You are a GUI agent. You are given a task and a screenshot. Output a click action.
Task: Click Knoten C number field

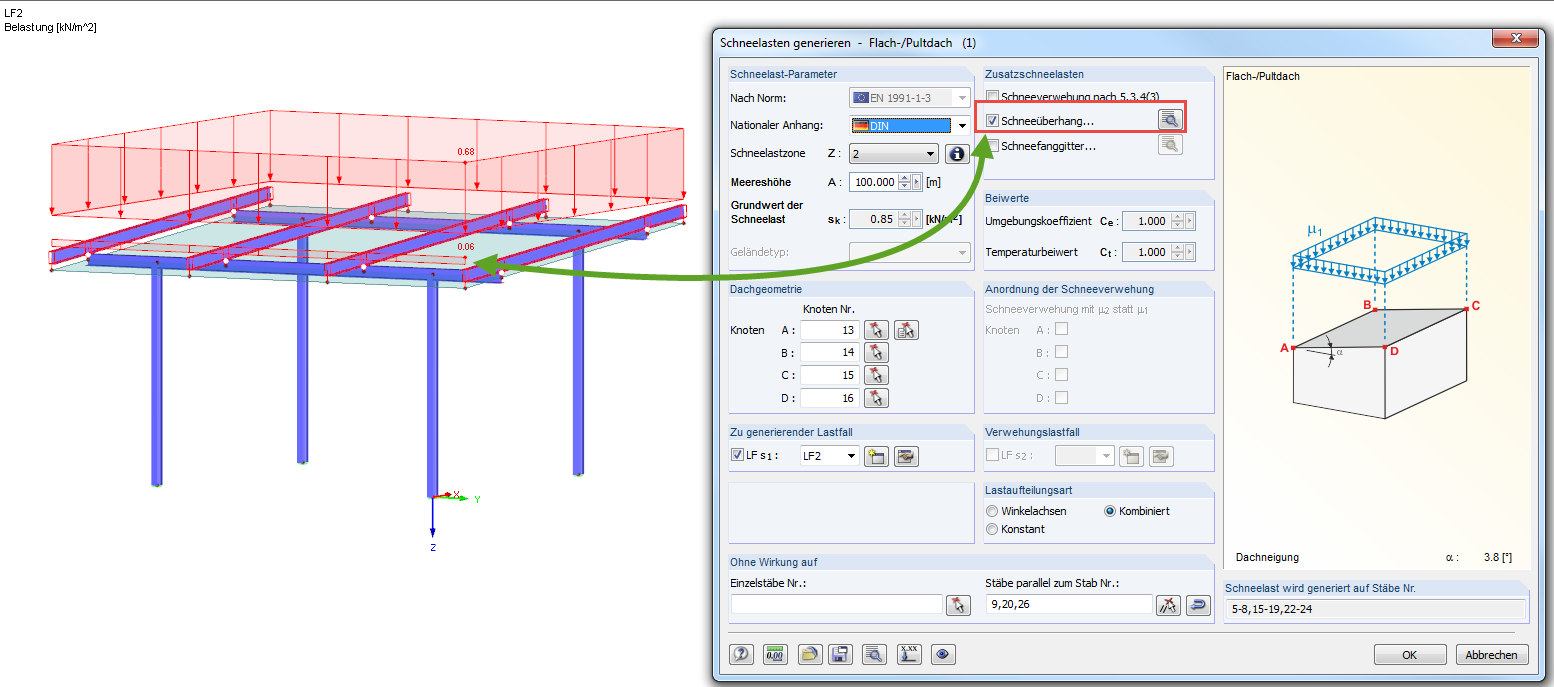(830, 376)
